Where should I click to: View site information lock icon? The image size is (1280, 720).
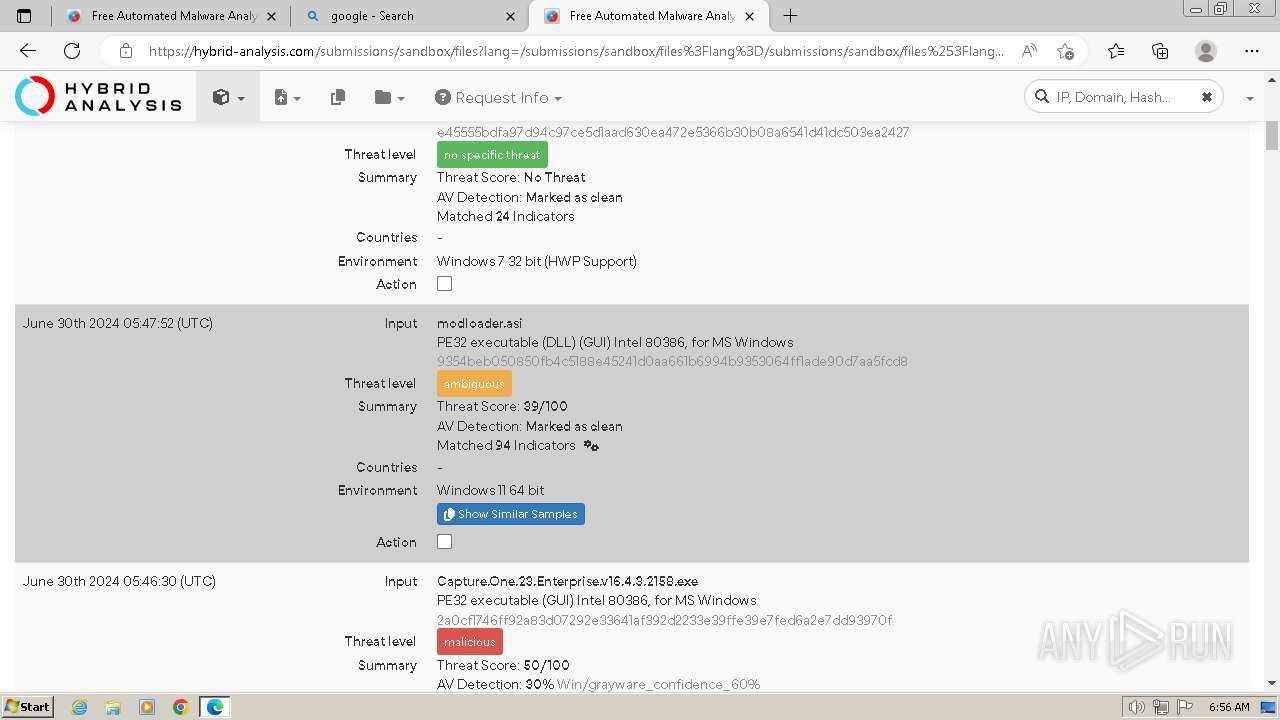coord(125,51)
